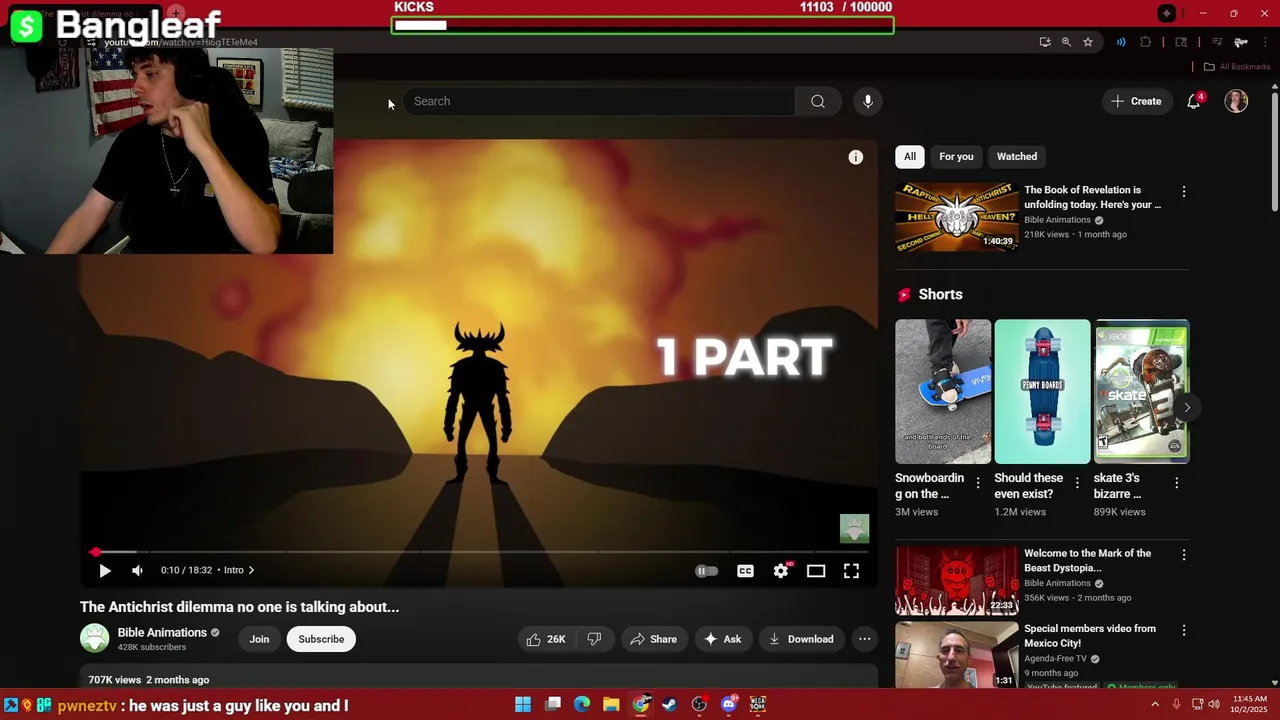Open YouTube notifications bell
This screenshot has height=720, width=1280.
[1194, 101]
